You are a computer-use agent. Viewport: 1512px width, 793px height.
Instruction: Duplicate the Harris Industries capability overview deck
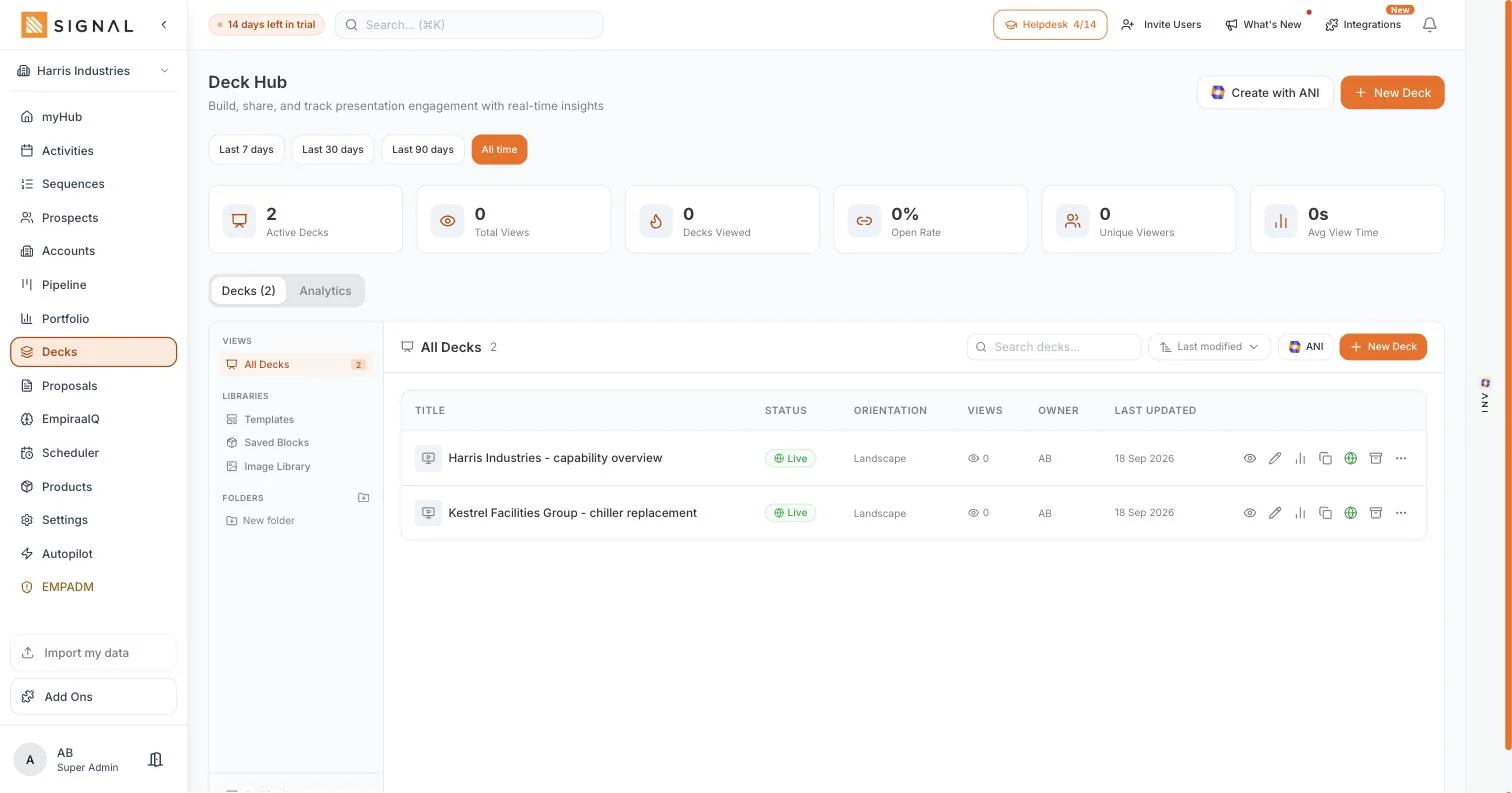coord(1325,458)
